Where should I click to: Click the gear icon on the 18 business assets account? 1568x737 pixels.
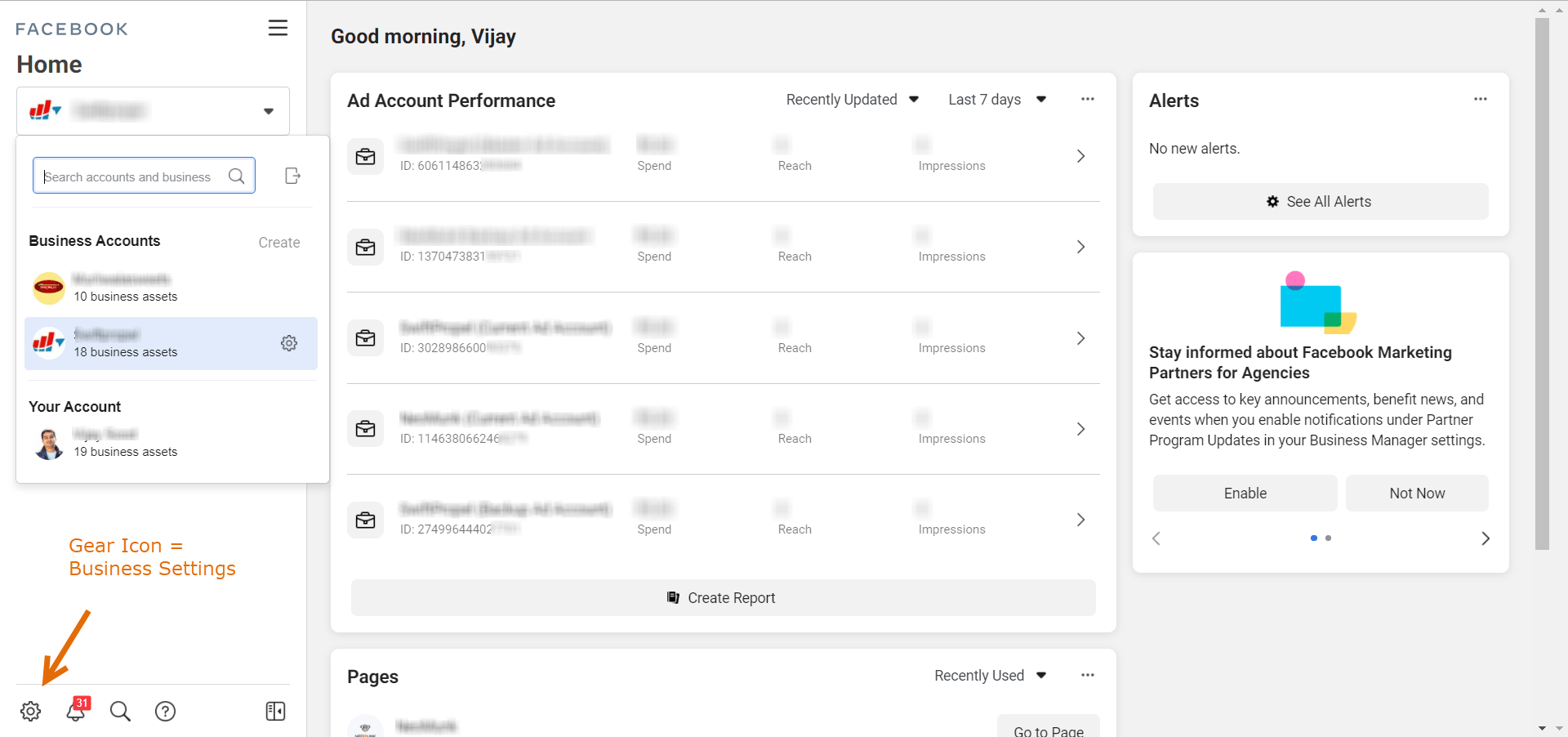tap(289, 343)
